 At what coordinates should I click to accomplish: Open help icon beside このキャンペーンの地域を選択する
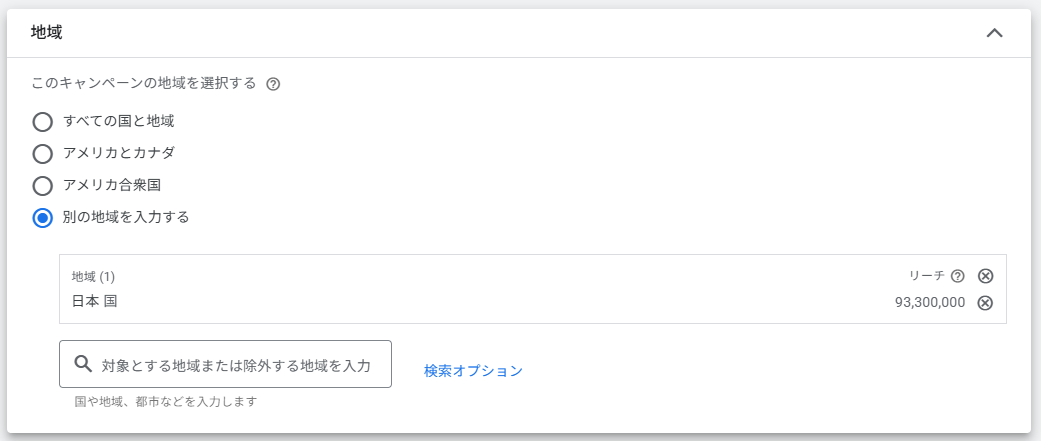tap(273, 84)
